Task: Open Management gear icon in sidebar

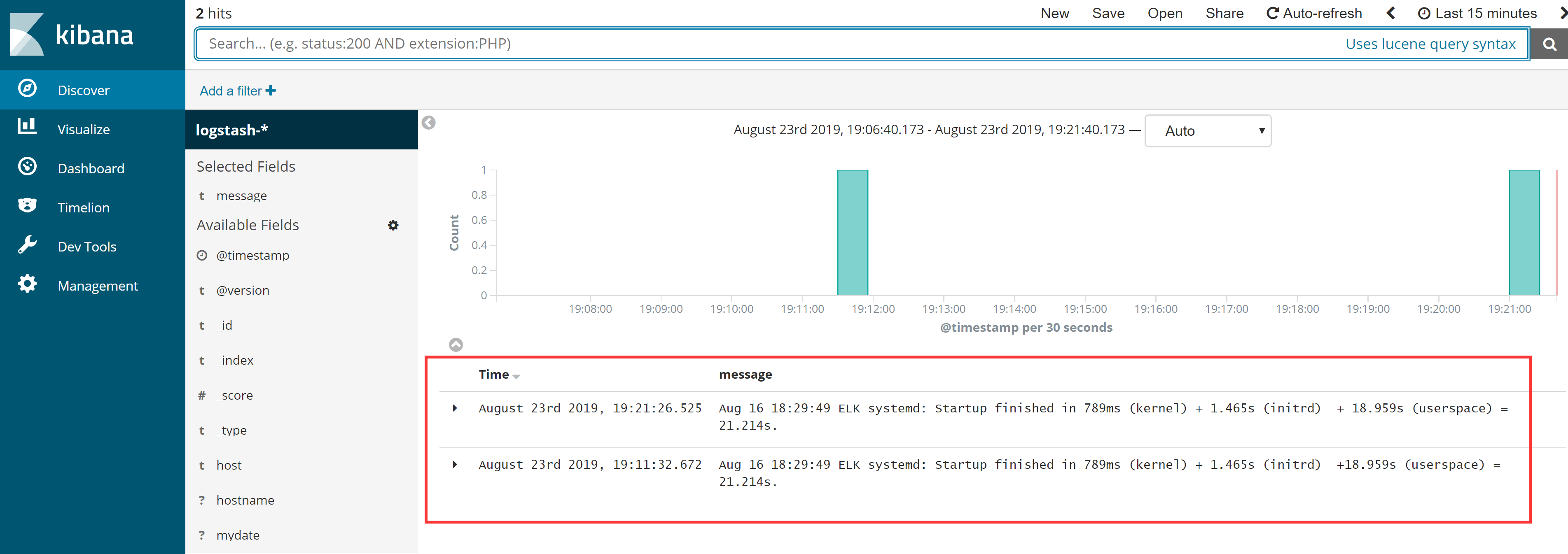Action: pyautogui.click(x=28, y=284)
